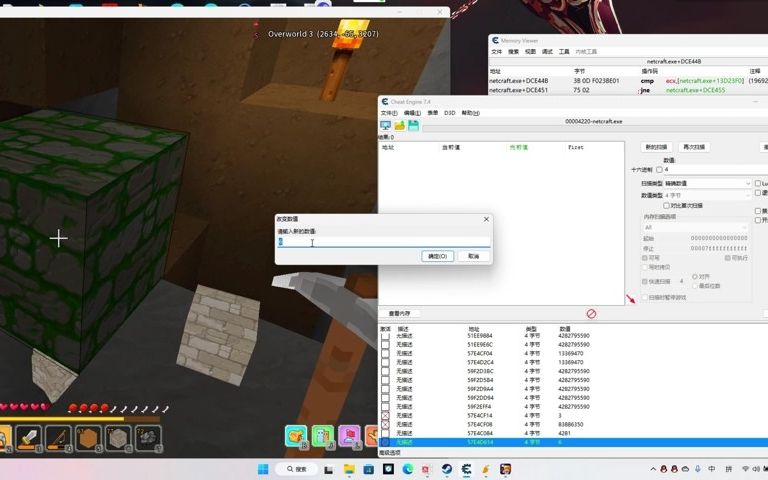Screen dimensions: 768x480
Task: Click the First column header in scan results
Action: tap(576, 147)
